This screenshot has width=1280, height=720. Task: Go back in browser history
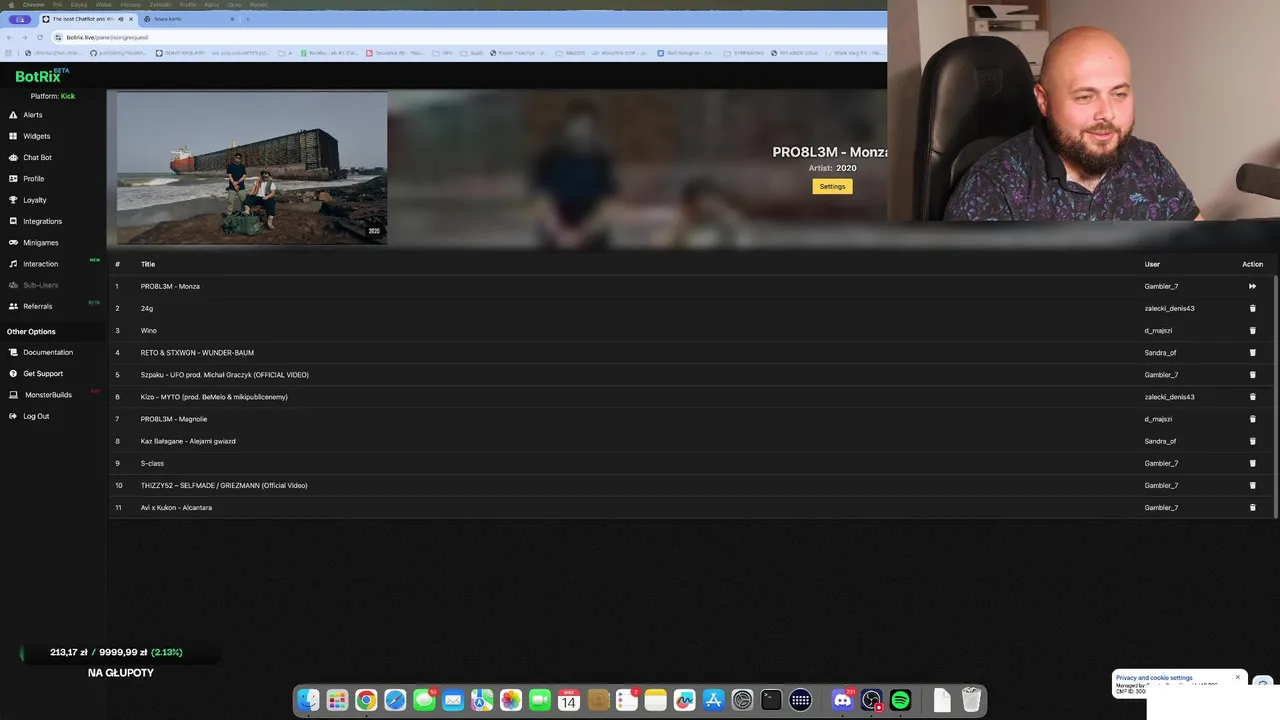[10, 37]
